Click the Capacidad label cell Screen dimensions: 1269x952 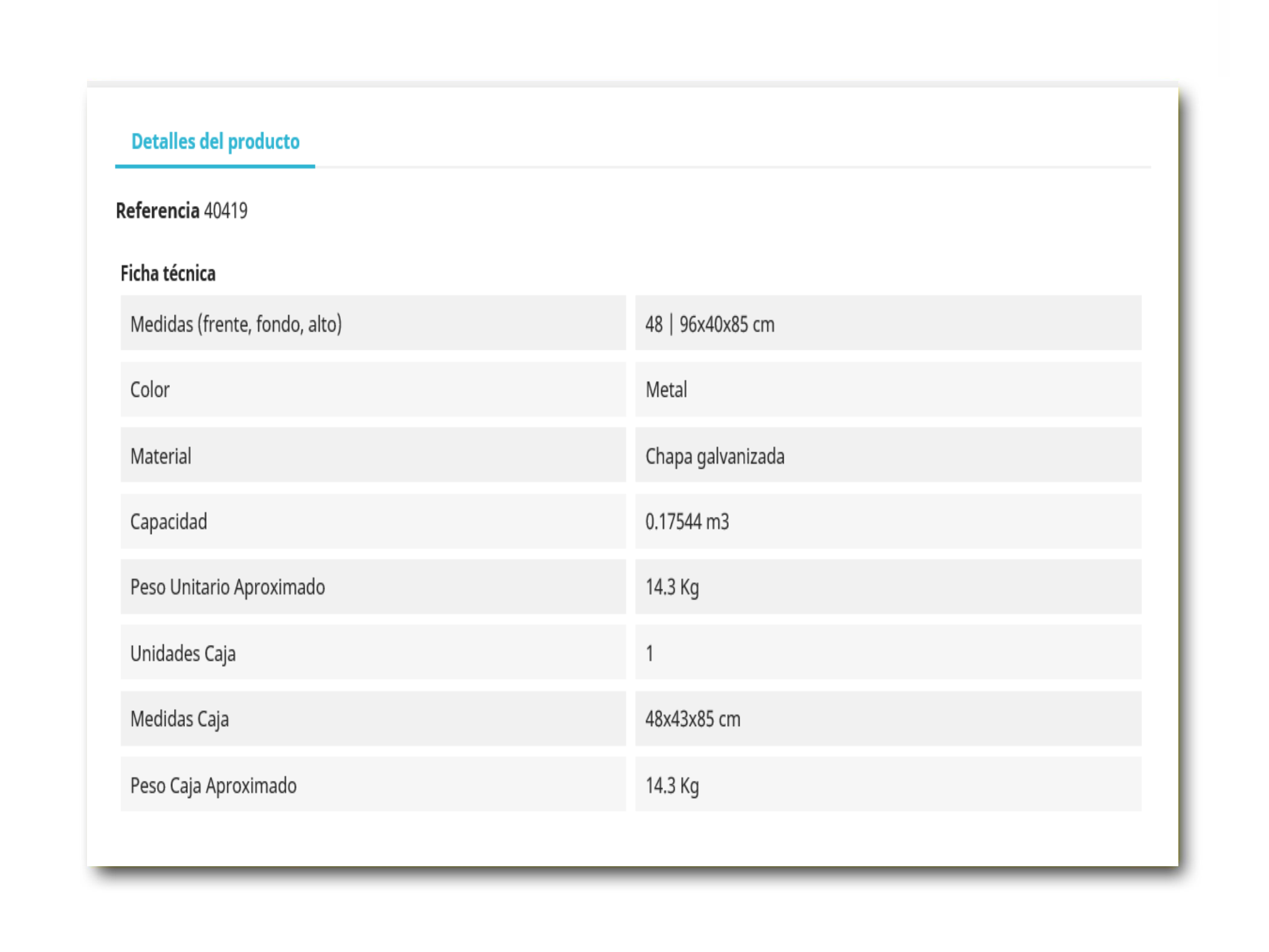[x=373, y=521]
